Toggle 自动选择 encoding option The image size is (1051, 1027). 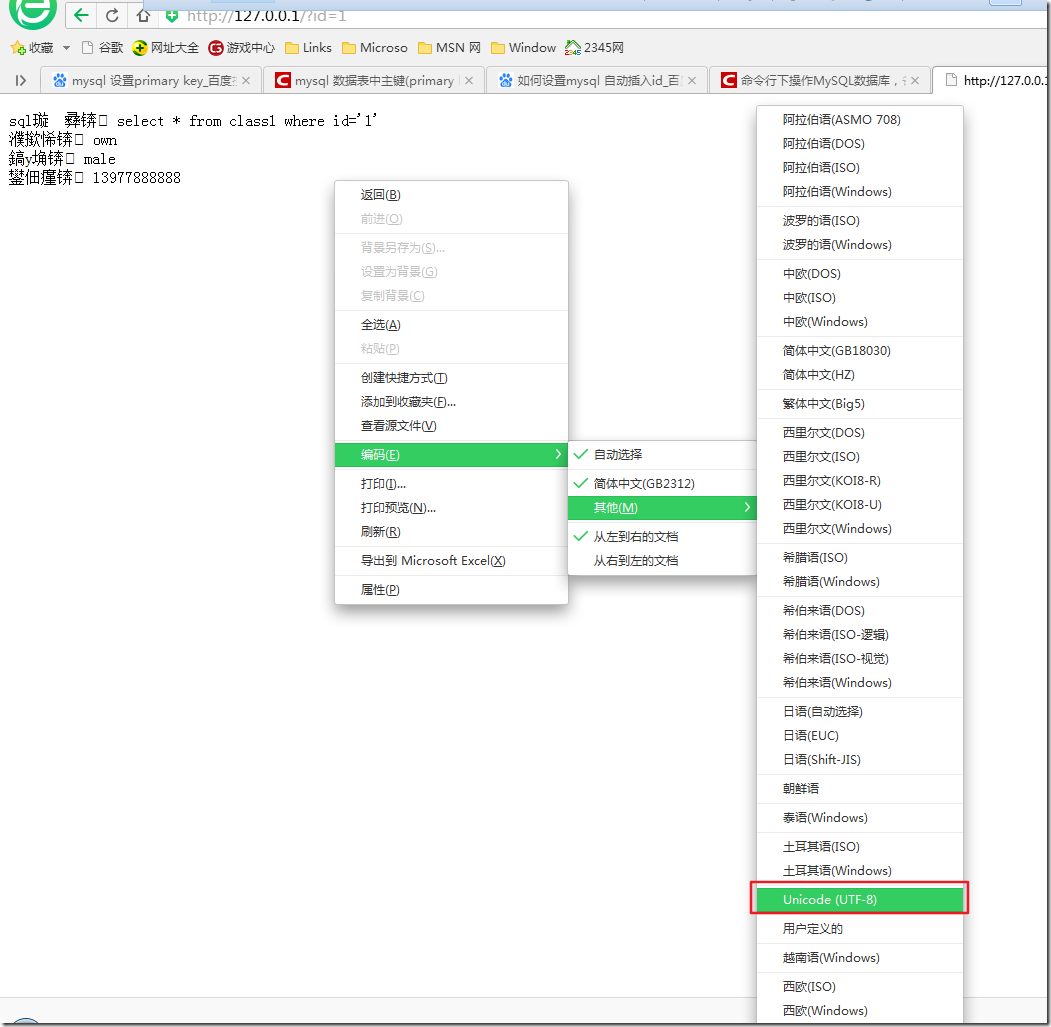[x=662, y=455]
